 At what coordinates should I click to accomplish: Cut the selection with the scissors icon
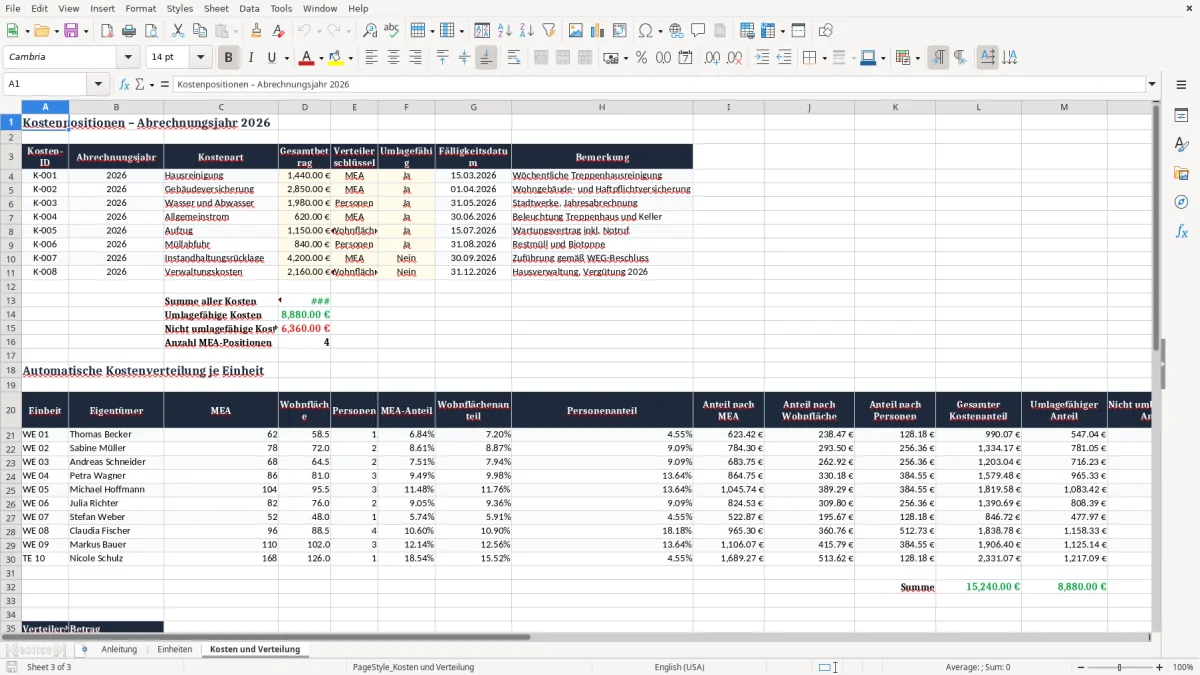(177, 31)
